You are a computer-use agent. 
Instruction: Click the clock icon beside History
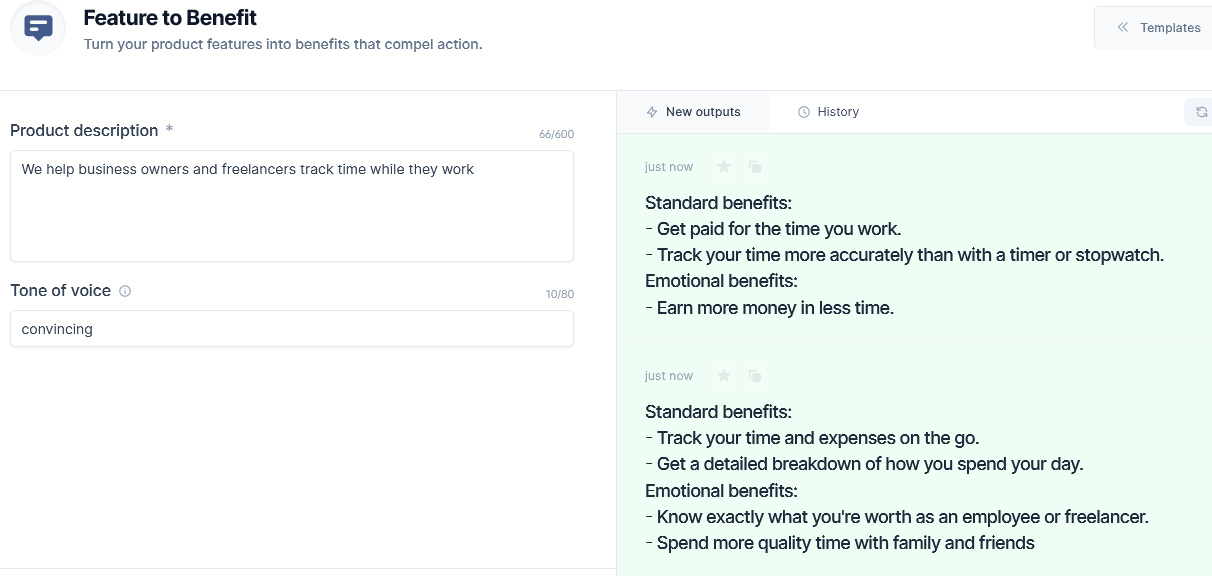(x=803, y=112)
